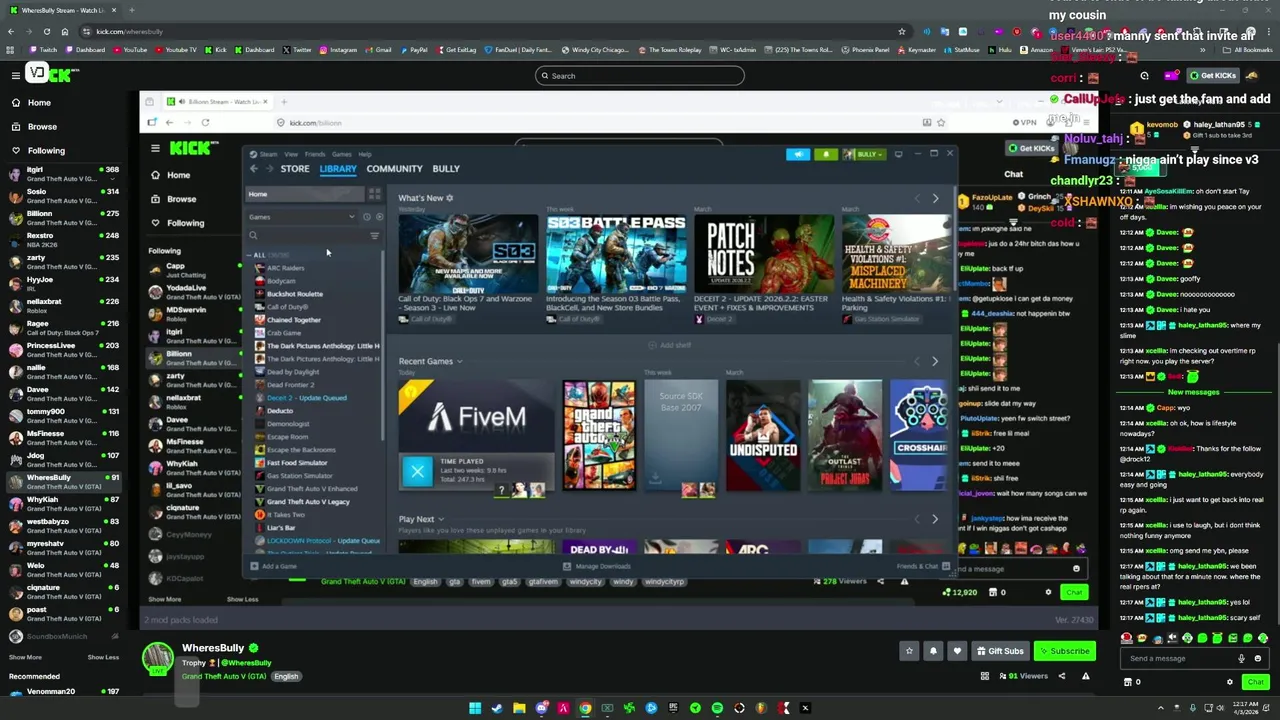This screenshot has width=1280, height=720.
Task: Click microphone icon in outer chat box
Action: (x=1241, y=659)
